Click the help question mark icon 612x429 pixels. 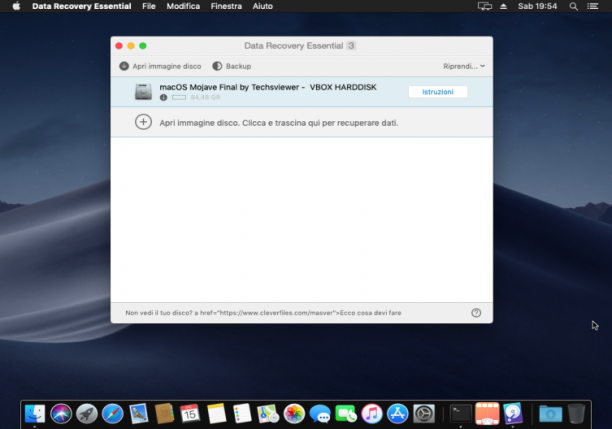[x=476, y=313]
